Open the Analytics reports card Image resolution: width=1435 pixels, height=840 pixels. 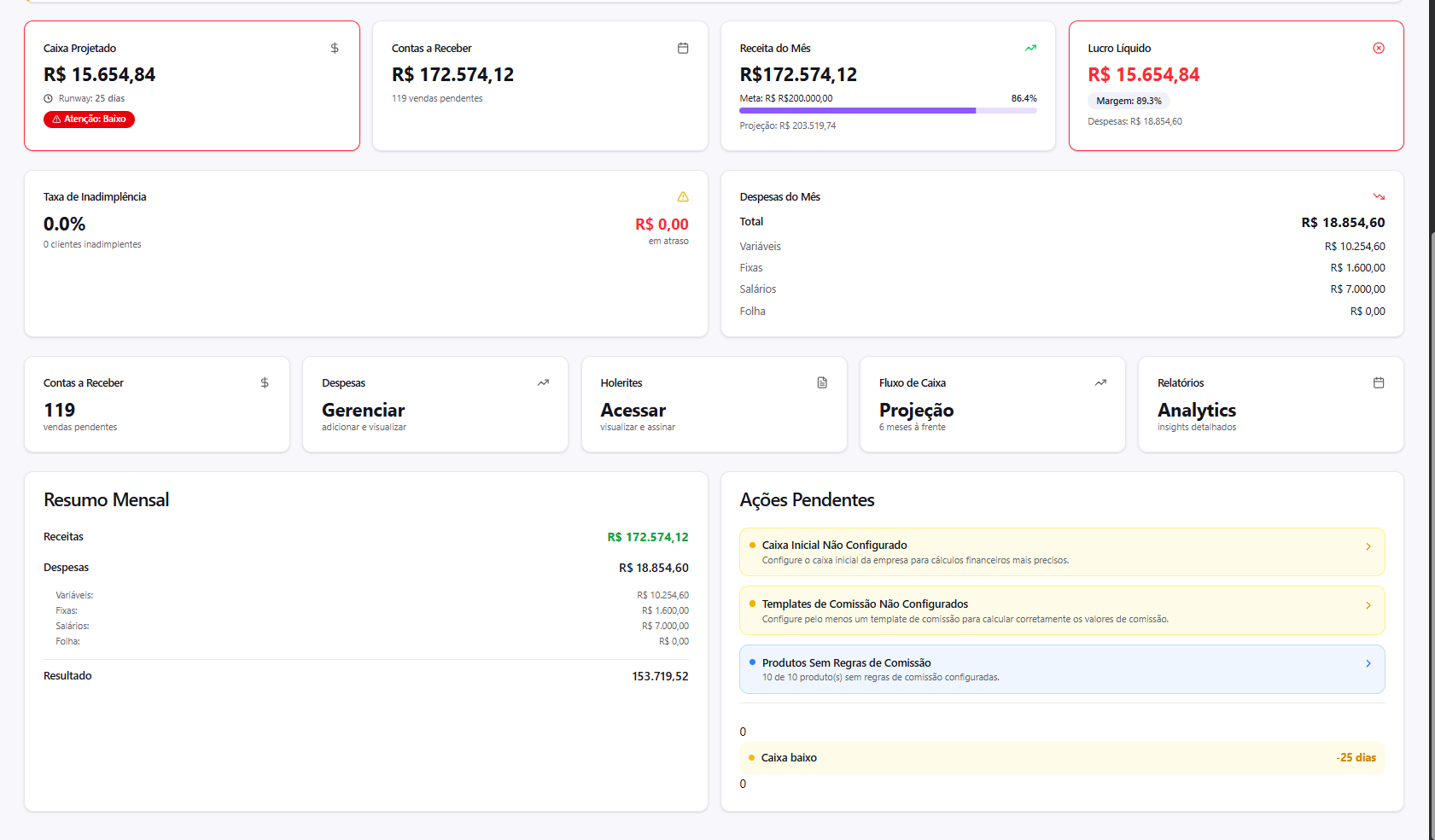[1270, 405]
